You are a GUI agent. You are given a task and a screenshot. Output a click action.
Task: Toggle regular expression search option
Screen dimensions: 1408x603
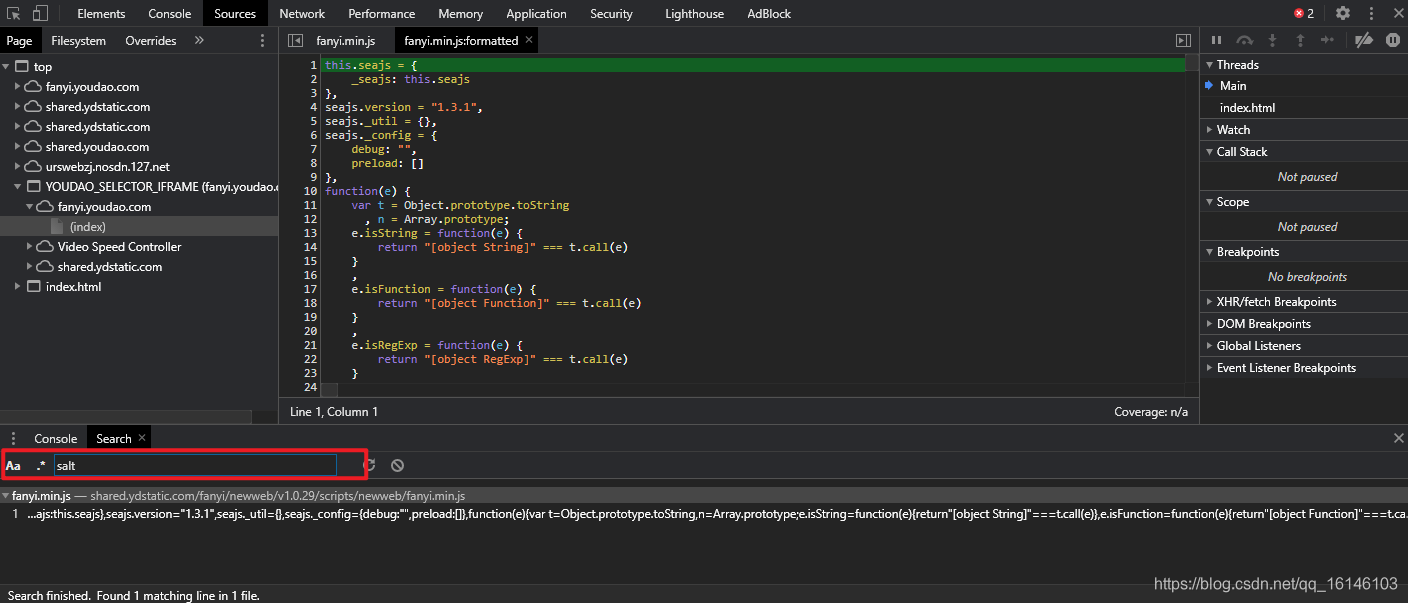tap(41, 465)
